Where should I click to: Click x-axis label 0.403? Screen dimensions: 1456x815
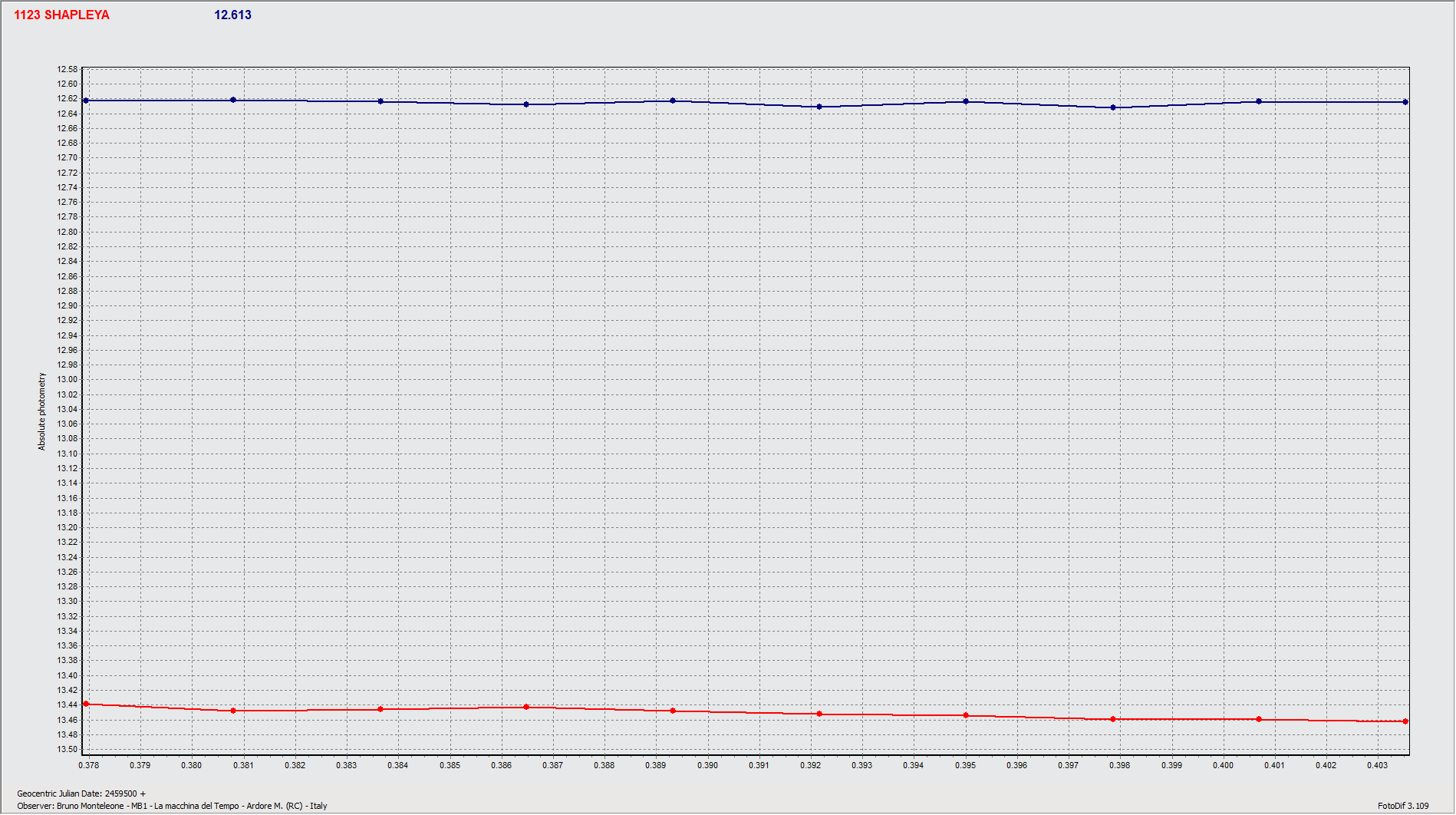(x=1377, y=765)
